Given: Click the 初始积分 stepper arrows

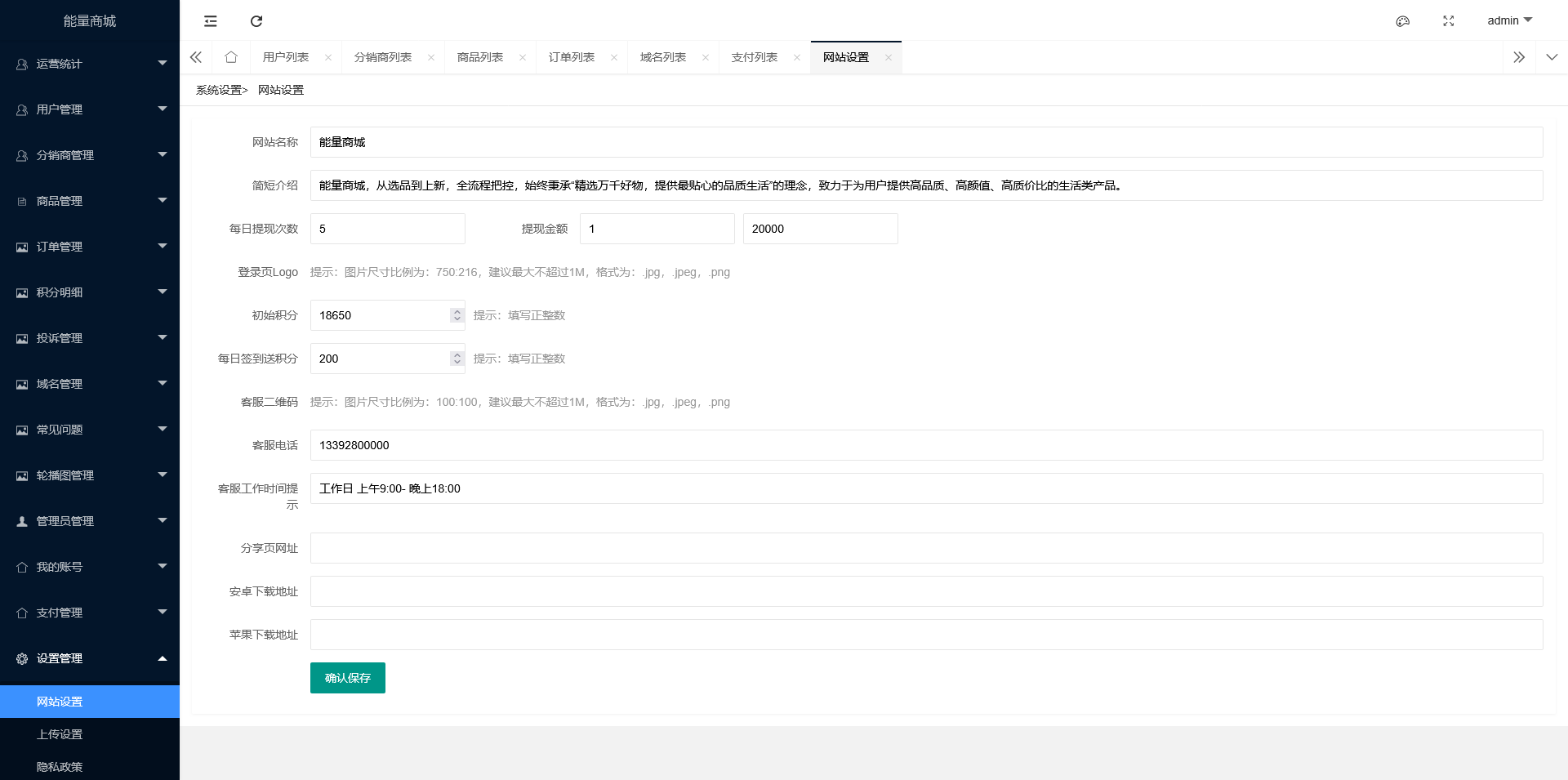Looking at the screenshot, I should 457,315.
